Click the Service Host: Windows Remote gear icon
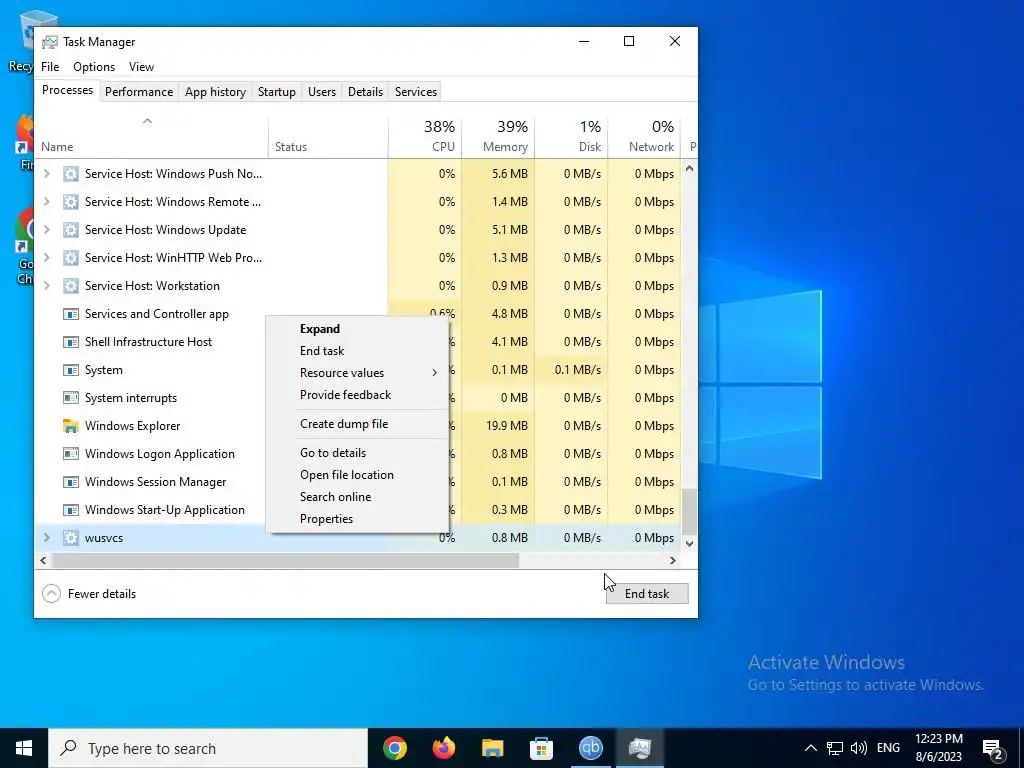1024x768 pixels. 71,202
